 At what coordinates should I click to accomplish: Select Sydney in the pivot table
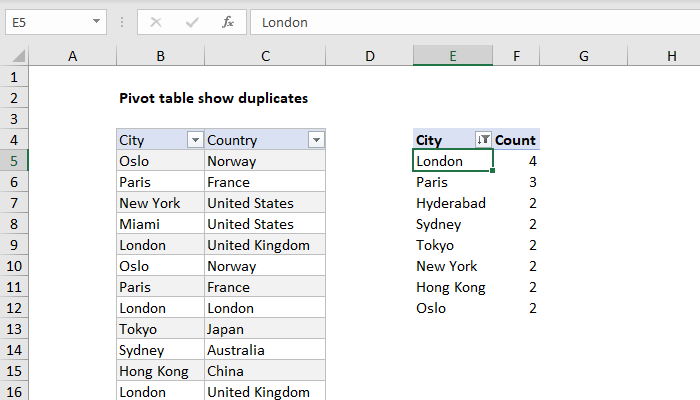coord(453,224)
